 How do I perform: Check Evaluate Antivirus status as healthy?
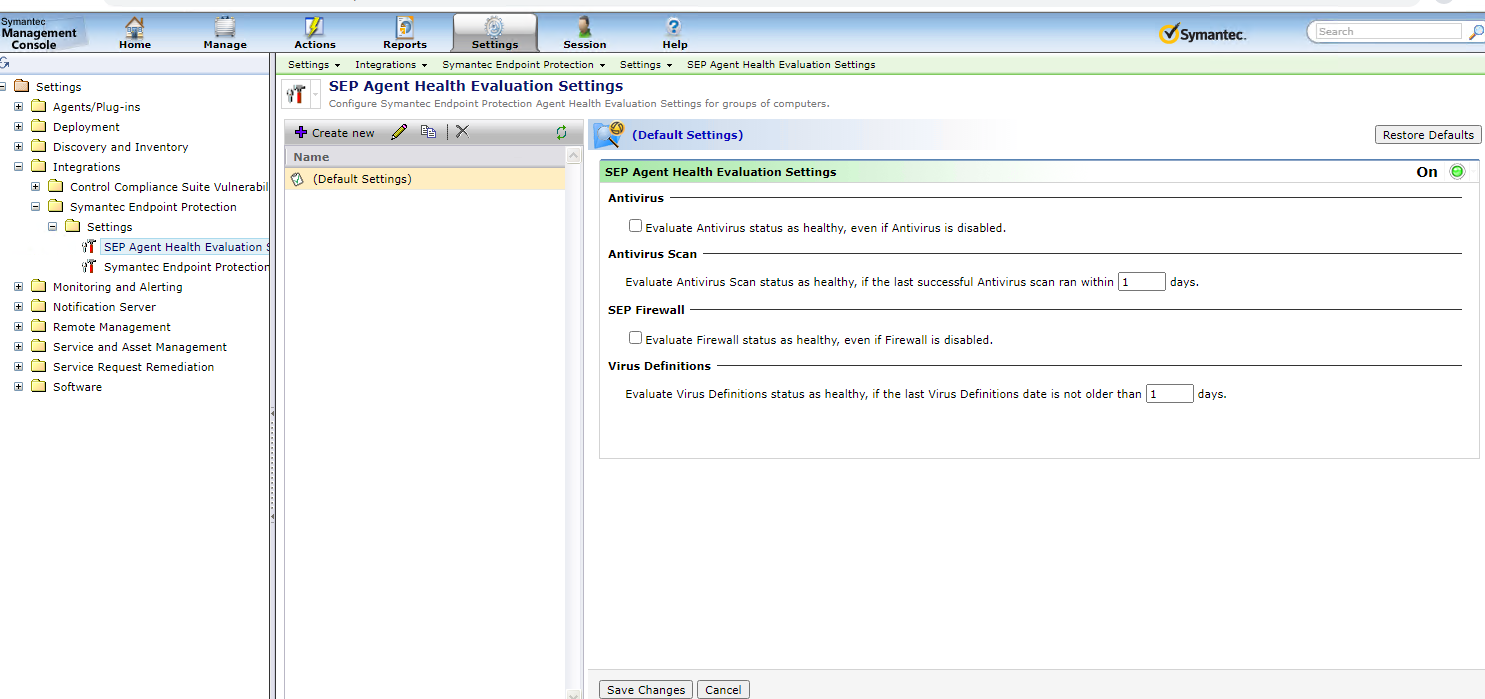click(x=635, y=226)
